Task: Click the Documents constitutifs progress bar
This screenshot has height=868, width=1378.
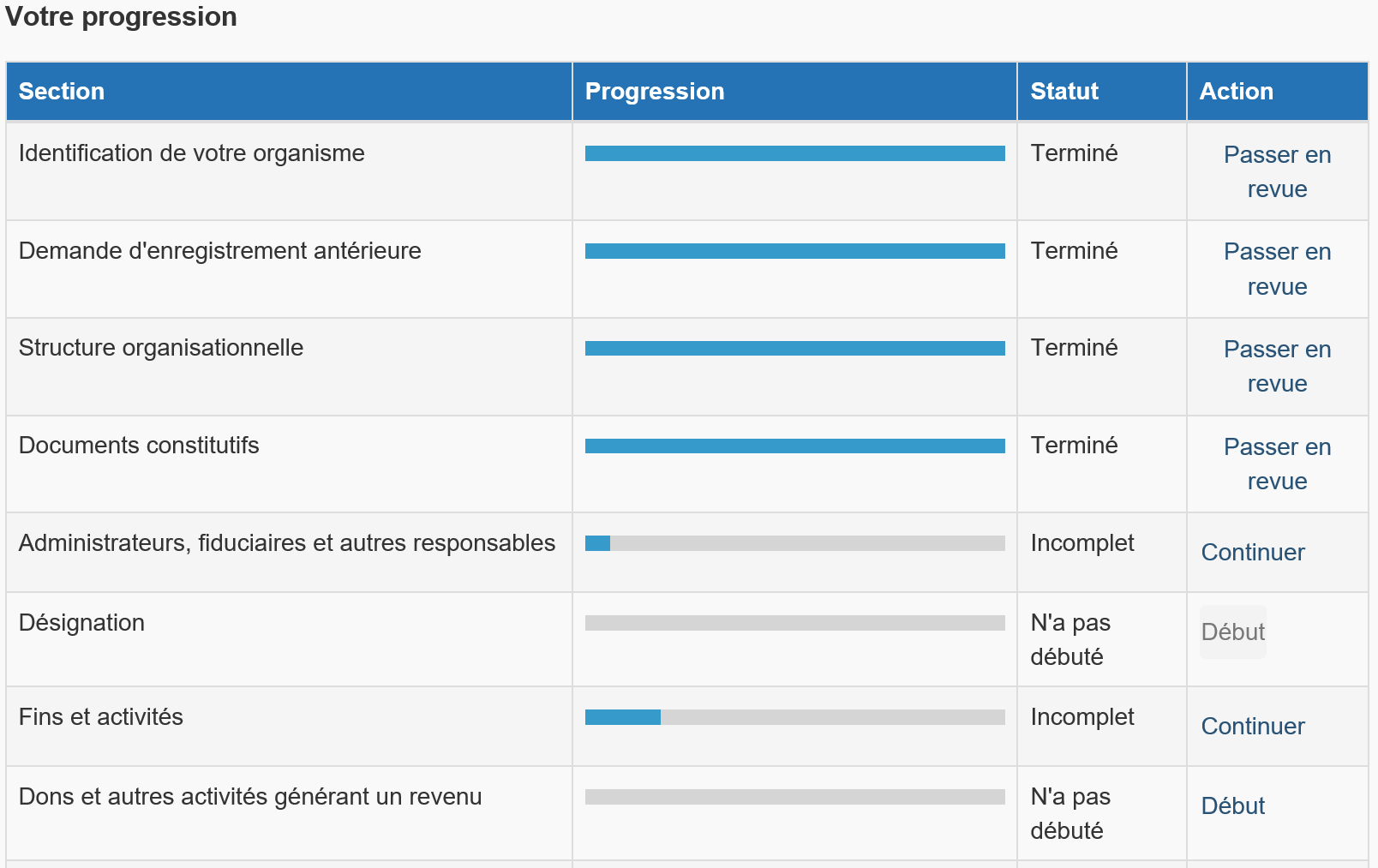Action: (x=794, y=446)
